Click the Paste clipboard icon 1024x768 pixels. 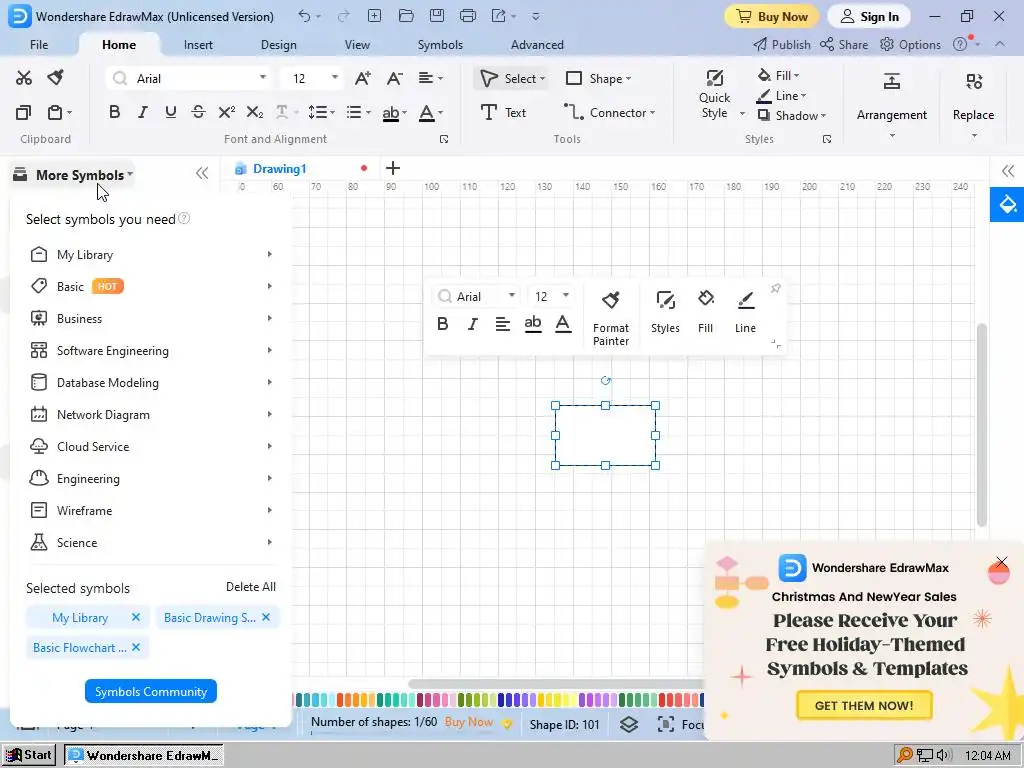click(55, 112)
